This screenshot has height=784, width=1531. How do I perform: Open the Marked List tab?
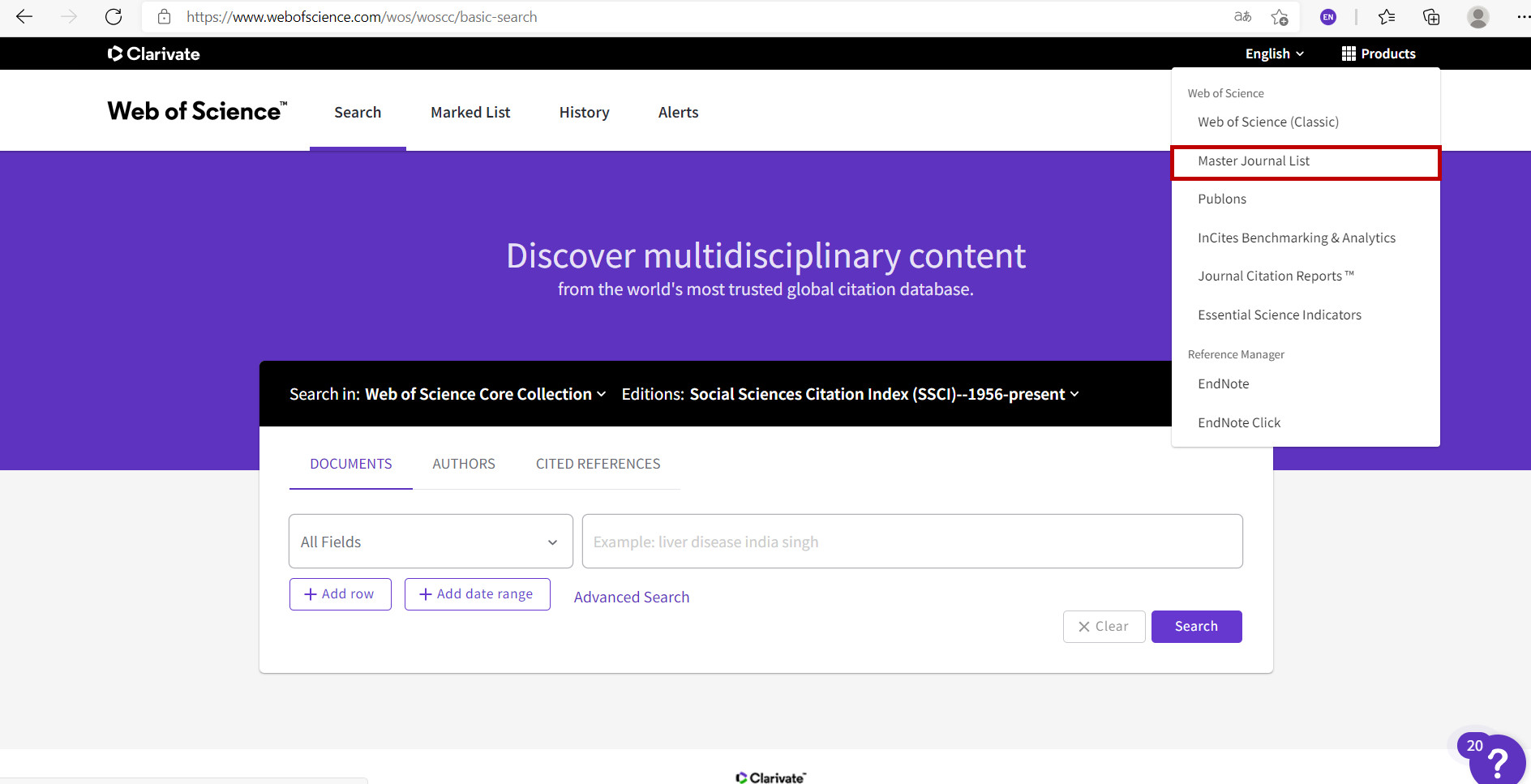click(x=470, y=113)
